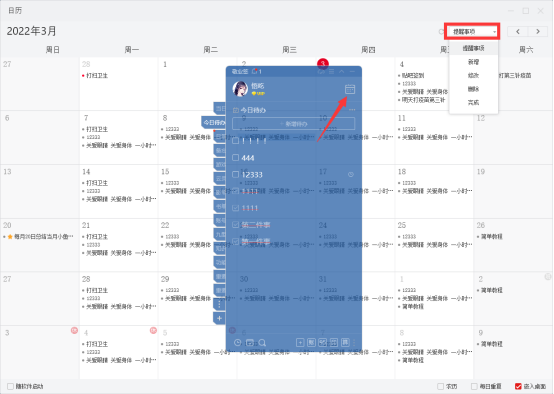
Task: Select 新增 from the dropdown list
Action: coord(473,62)
